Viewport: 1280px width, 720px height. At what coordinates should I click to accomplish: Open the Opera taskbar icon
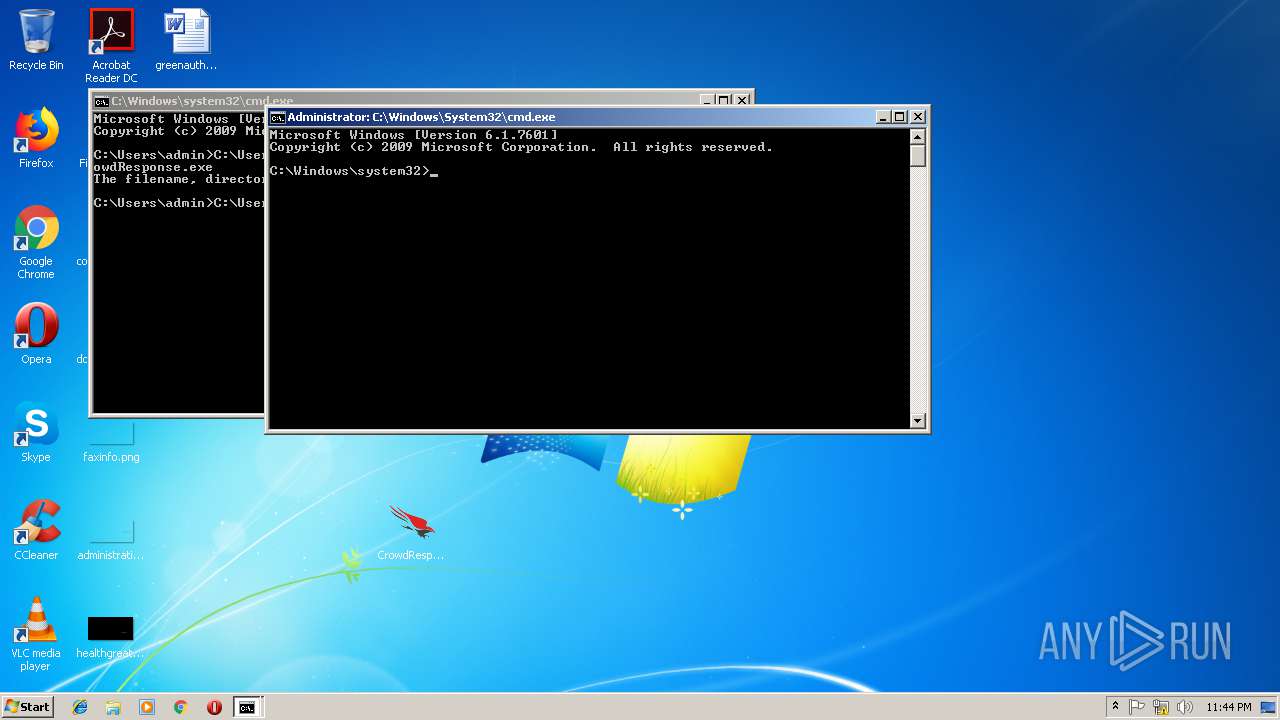tap(214, 707)
